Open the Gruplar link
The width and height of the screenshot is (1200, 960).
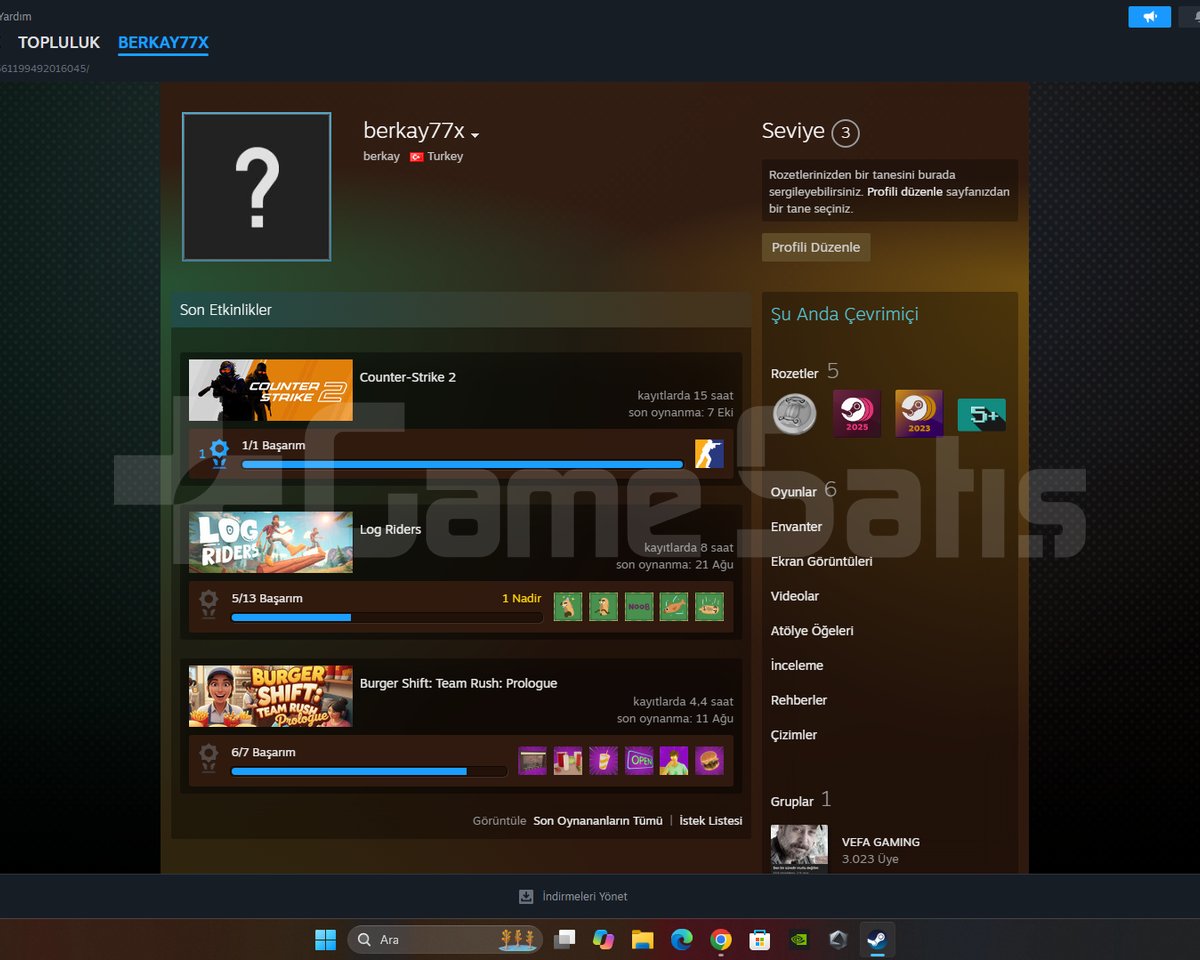click(792, 802)
